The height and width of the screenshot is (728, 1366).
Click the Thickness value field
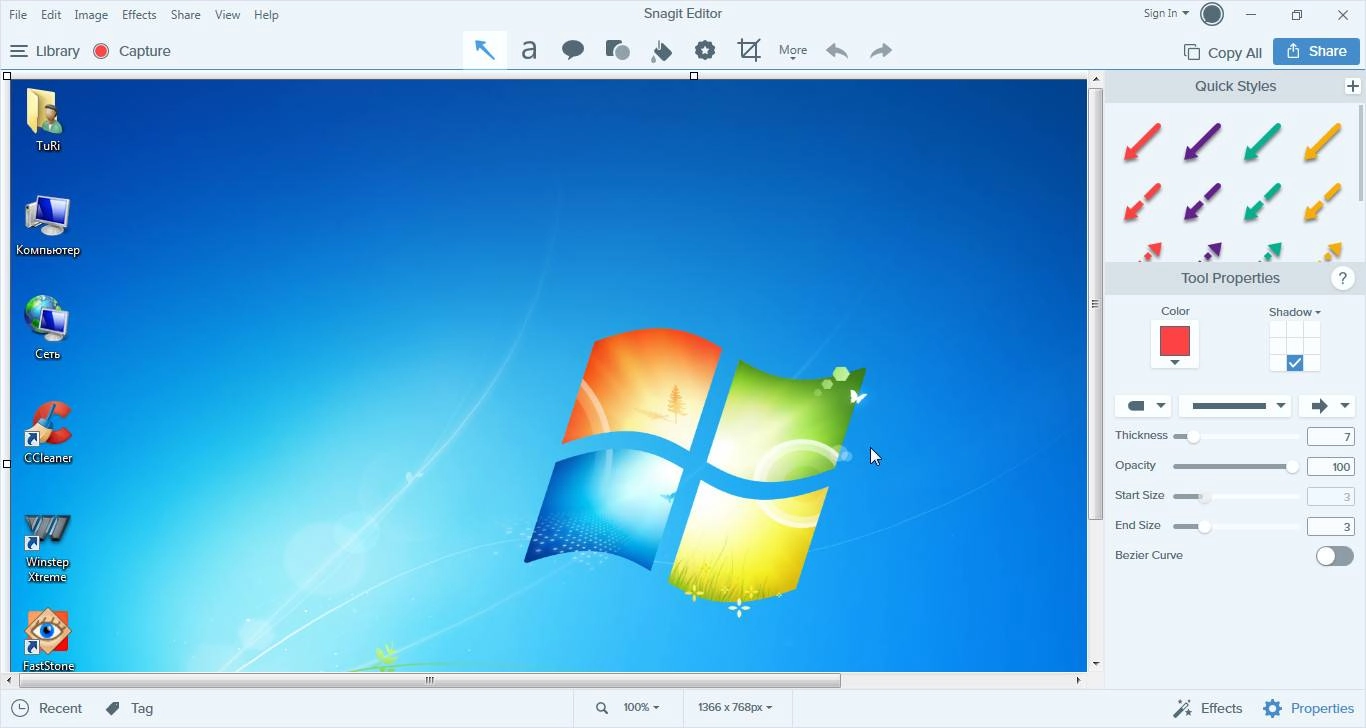(x=1331, y=437)
